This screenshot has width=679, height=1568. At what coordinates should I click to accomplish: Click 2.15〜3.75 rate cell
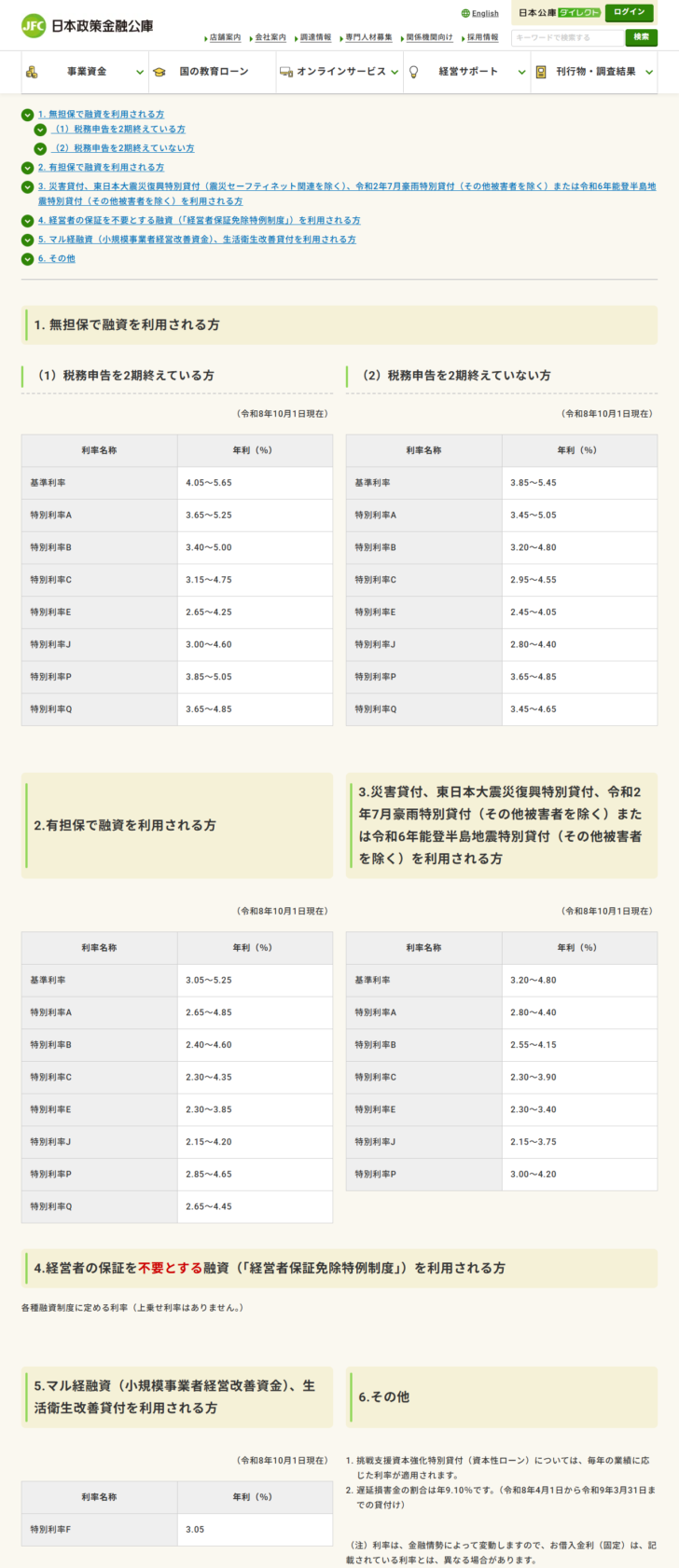(579, 1142)
